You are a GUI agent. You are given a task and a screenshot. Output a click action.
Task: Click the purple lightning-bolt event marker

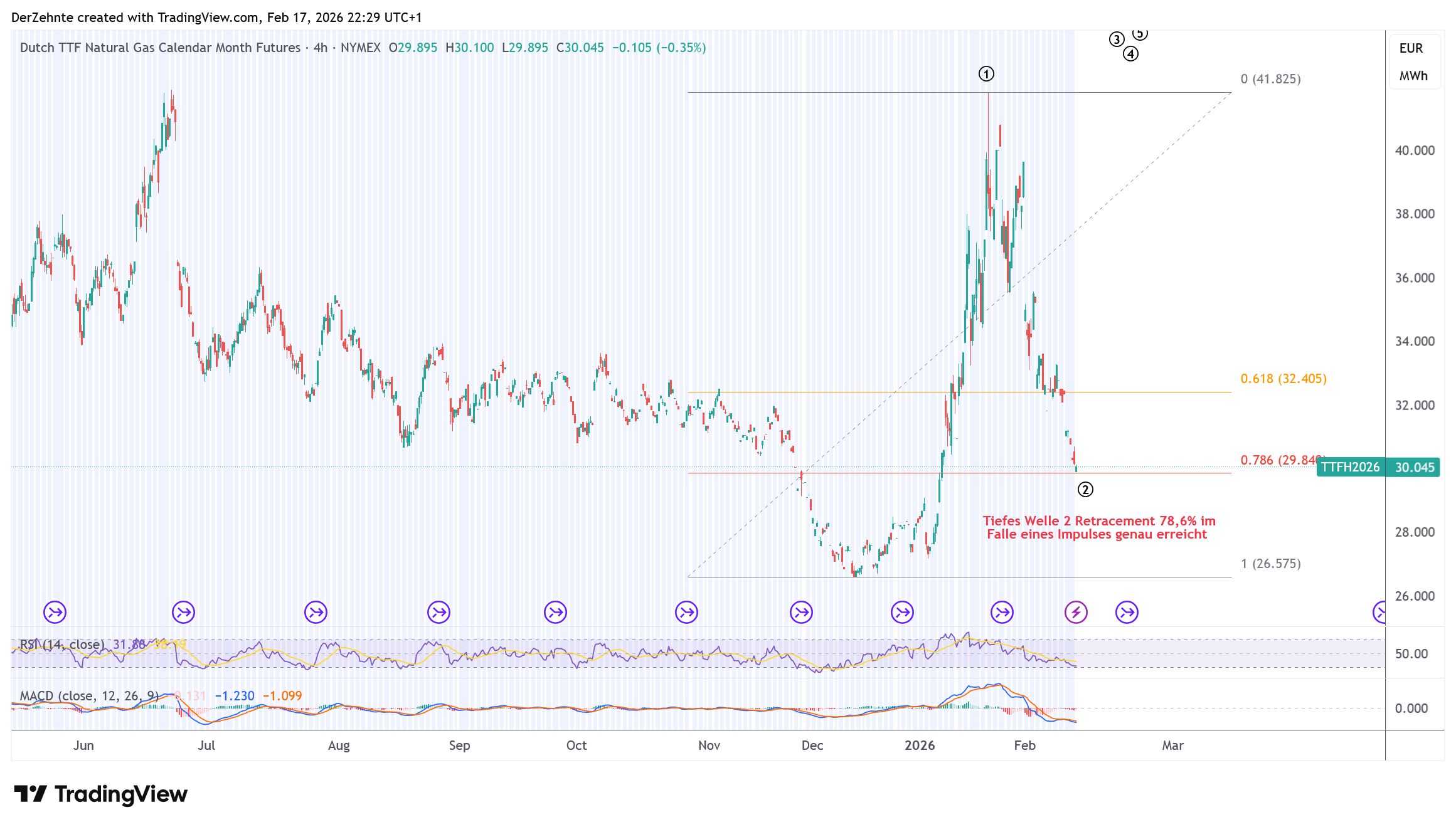coord(1076,612)
